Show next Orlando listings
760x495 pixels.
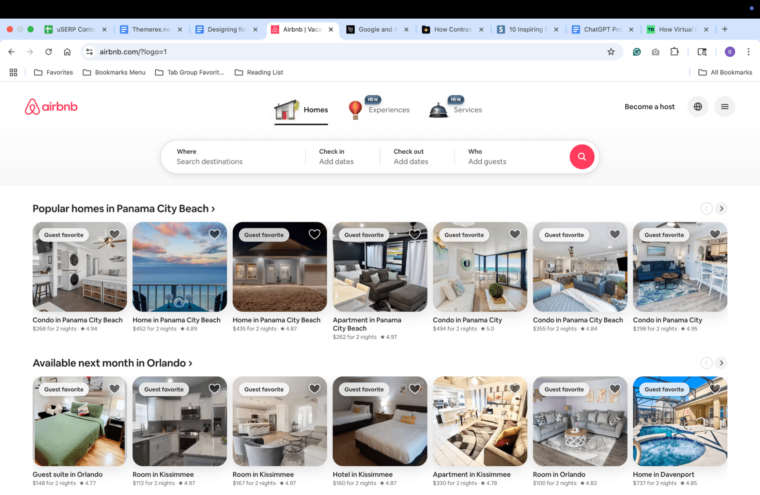[721, 363]
